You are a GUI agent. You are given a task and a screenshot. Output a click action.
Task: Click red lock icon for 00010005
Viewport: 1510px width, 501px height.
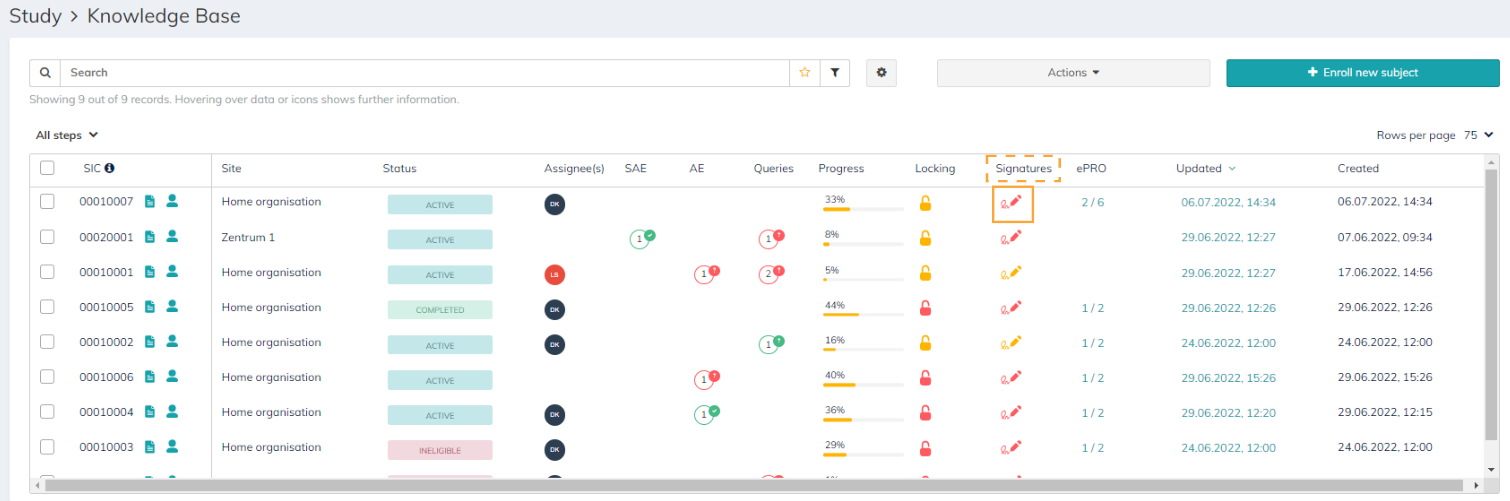pyautogui.click(x=925, y=308)
